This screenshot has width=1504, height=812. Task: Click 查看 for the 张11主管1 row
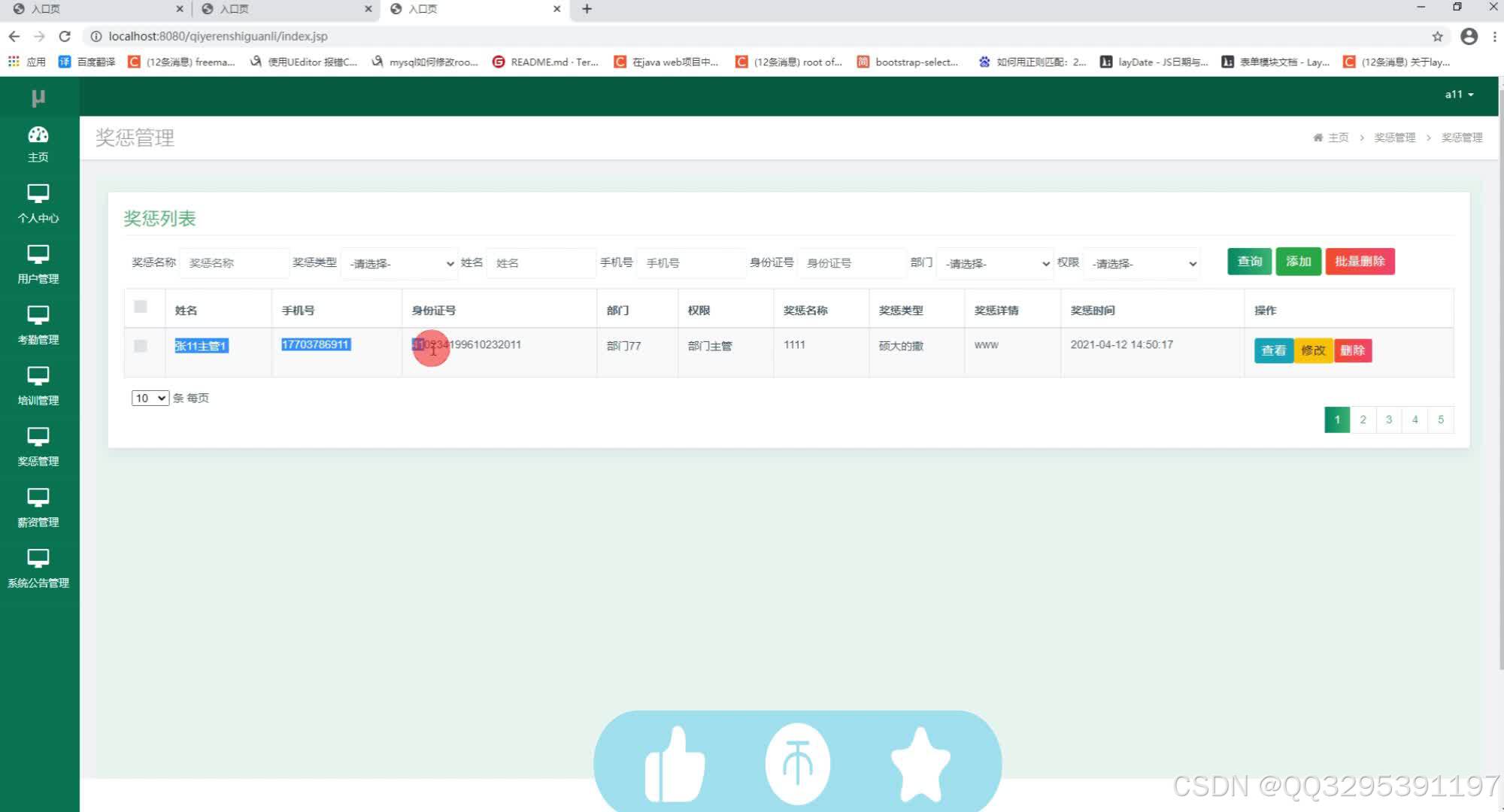[1274, 350]
